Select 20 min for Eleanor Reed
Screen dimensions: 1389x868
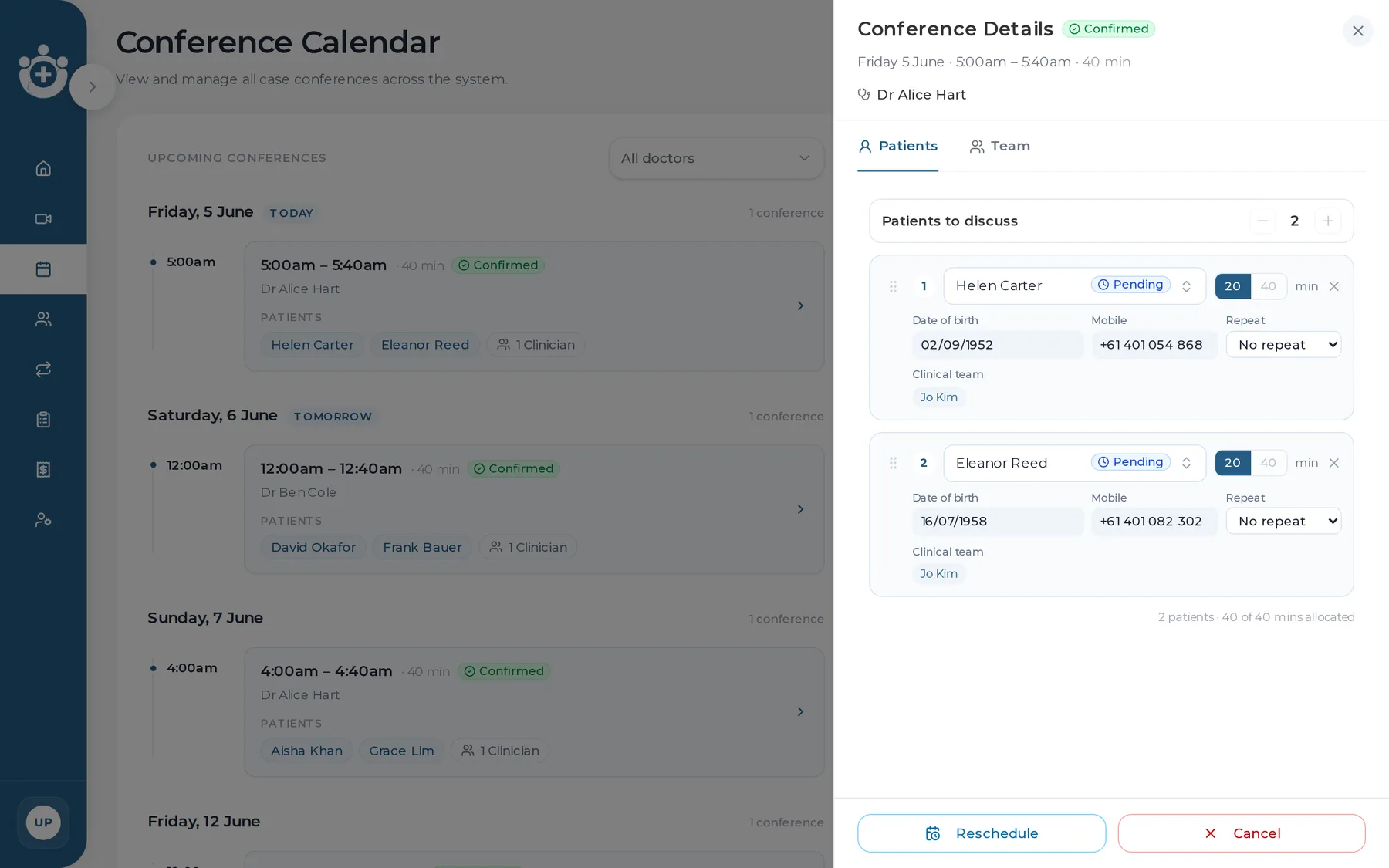1232,463
